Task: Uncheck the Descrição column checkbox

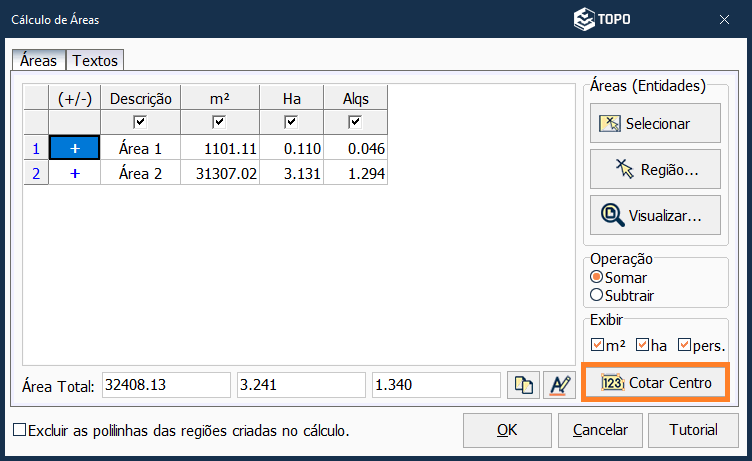Action: [141, 122]
